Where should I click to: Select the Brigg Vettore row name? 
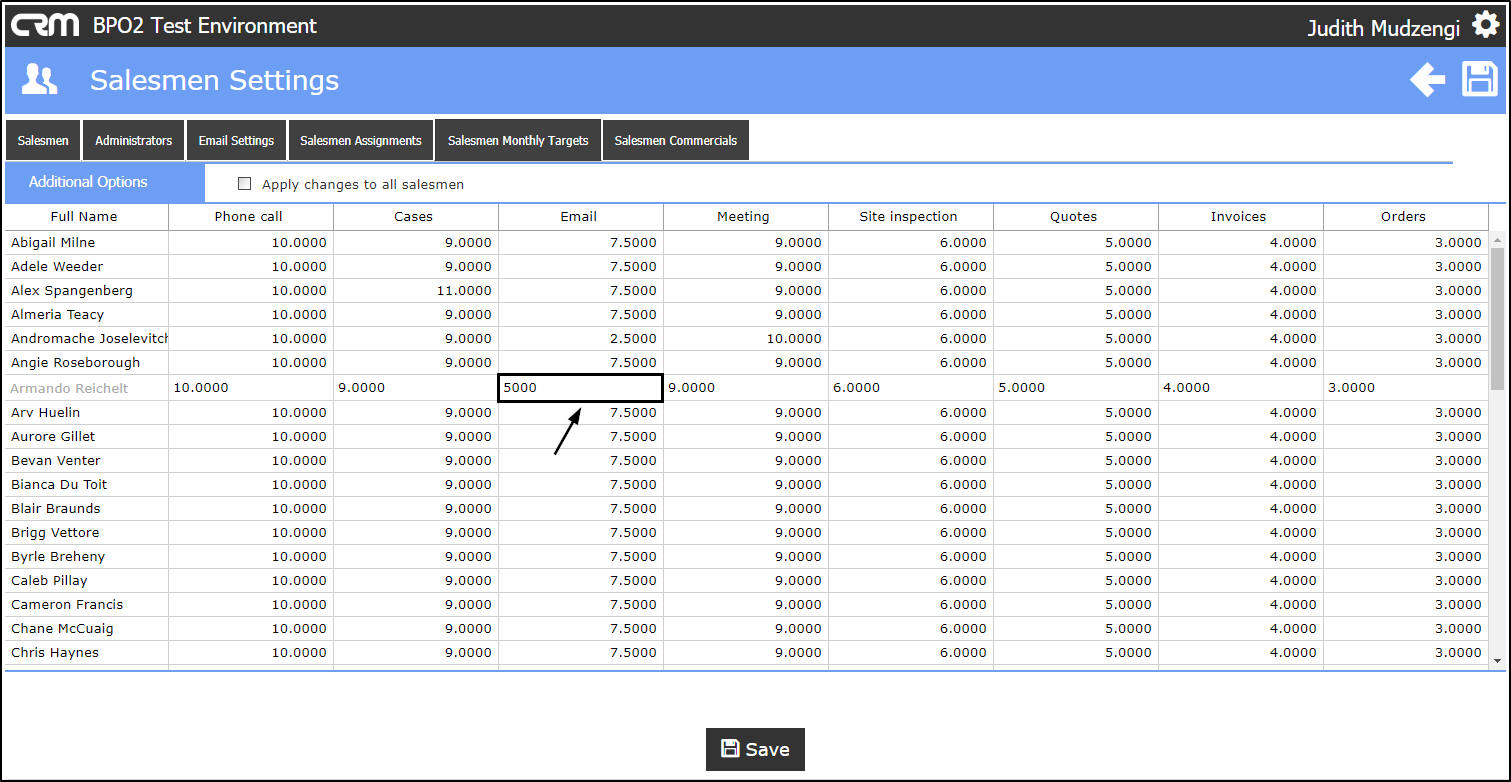[x=55, y=533]
